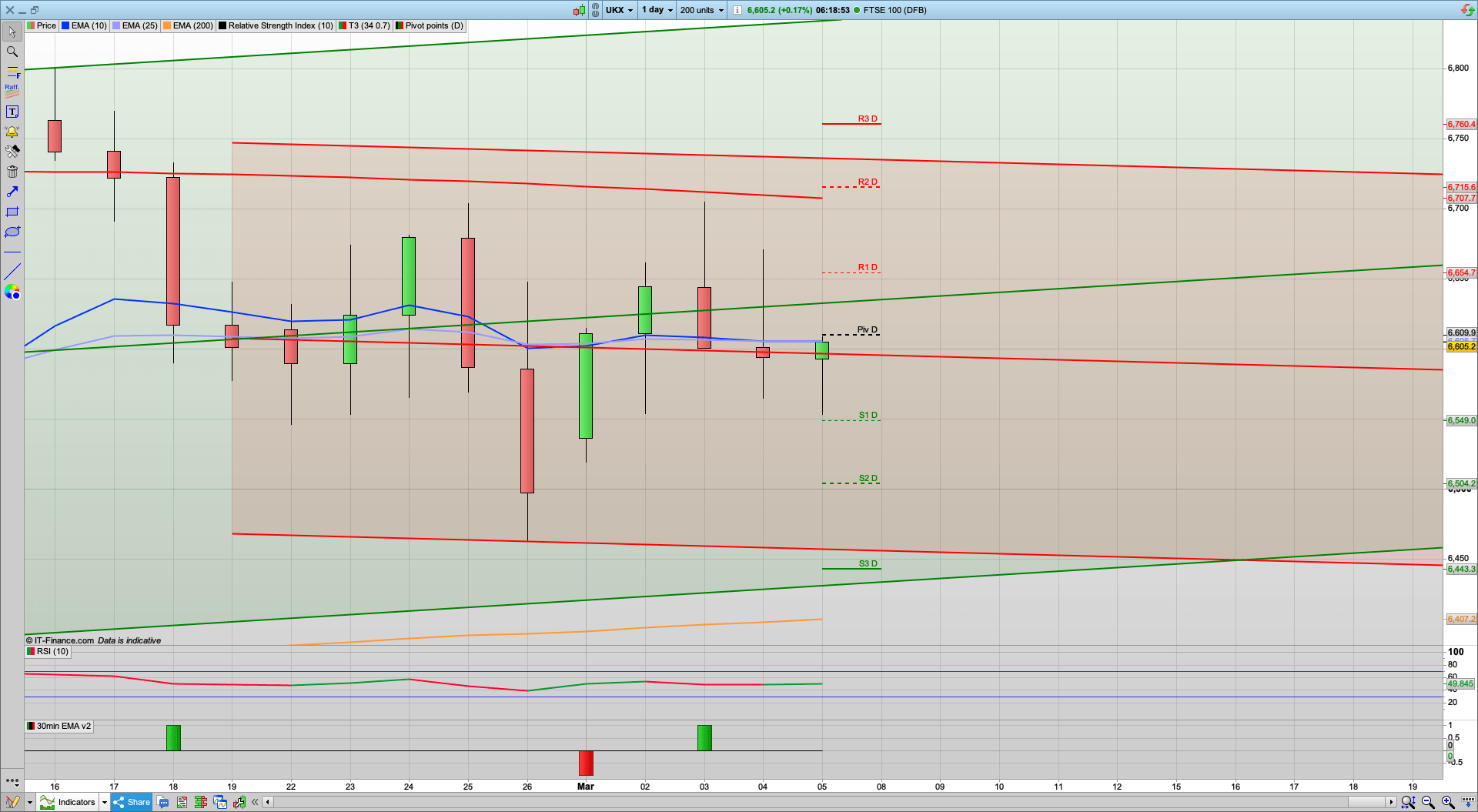Click the zoom in magnifier icon

coord(1446,802)
